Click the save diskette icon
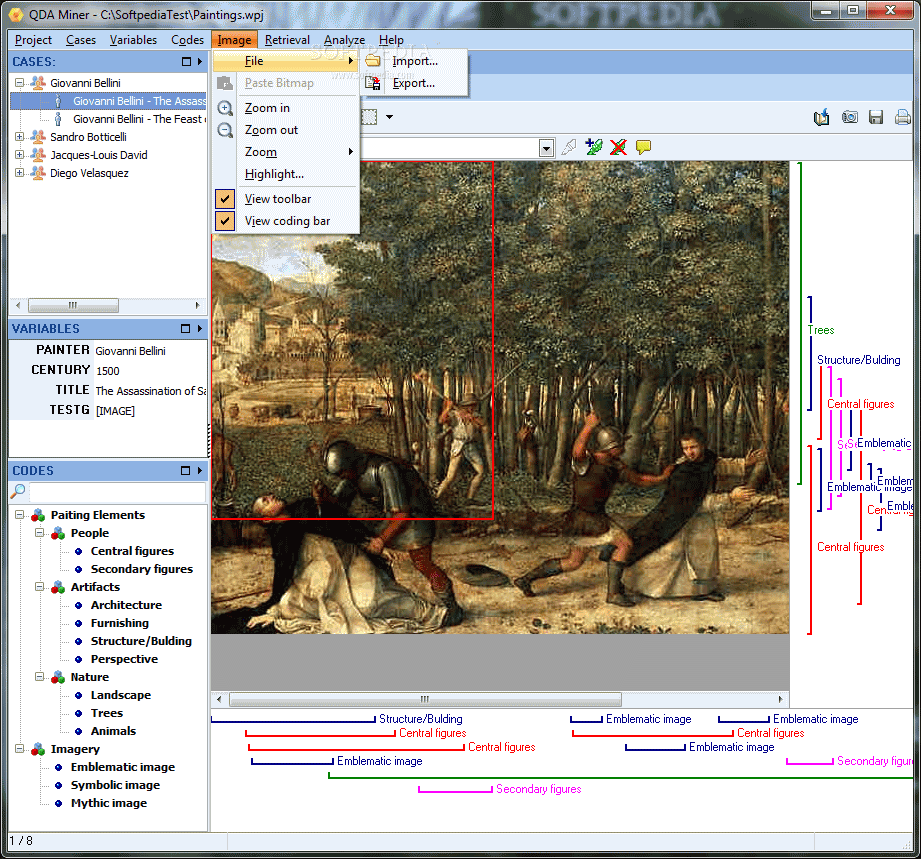Image resolution: width=921 pixels, height=859 pixels. [x=876, y=117]
